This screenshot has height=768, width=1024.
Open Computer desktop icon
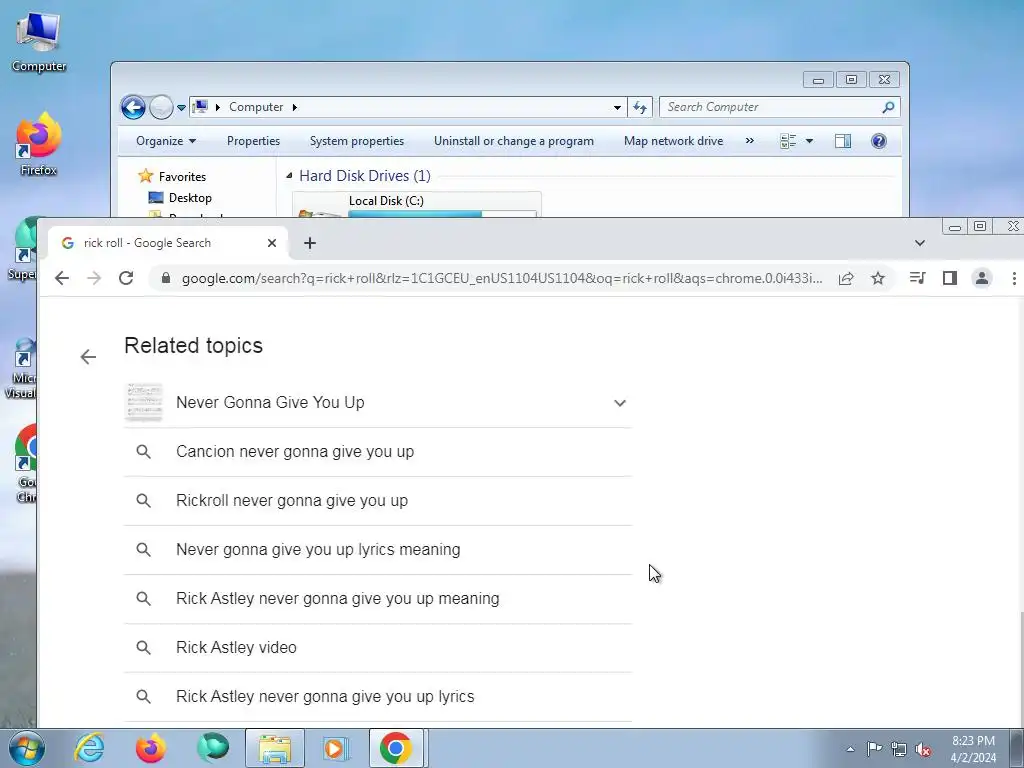click(39, 42)
